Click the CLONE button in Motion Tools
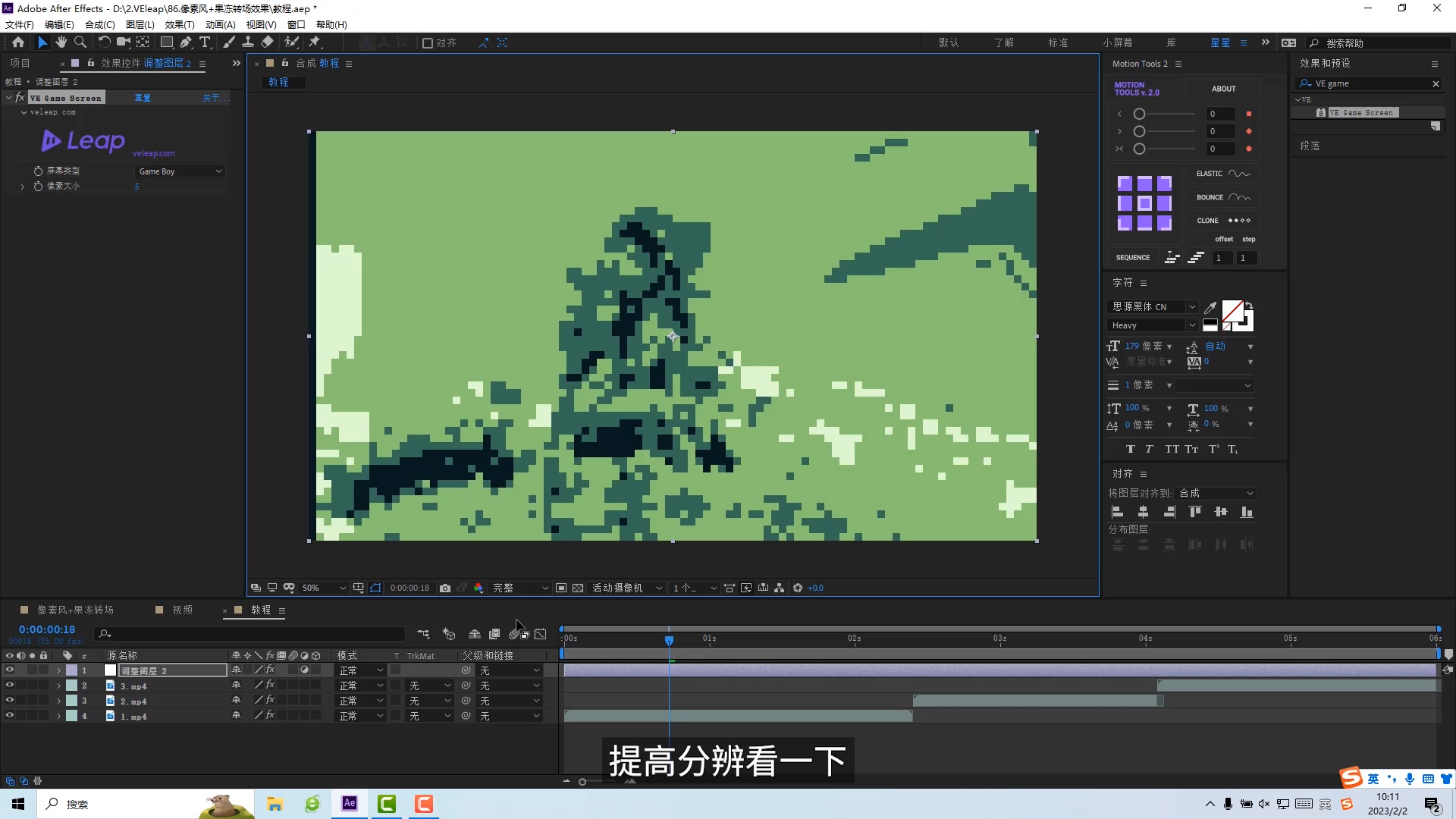 click(x=1223, y=221)
